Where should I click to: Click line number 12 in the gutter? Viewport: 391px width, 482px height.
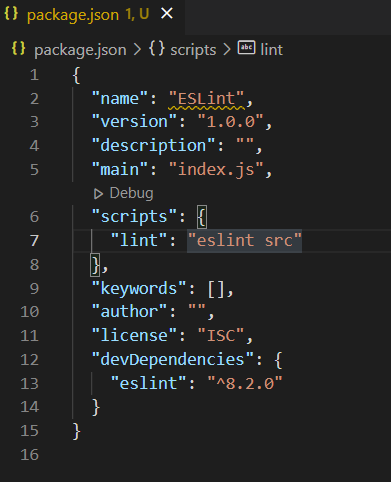tap(29, 360)
